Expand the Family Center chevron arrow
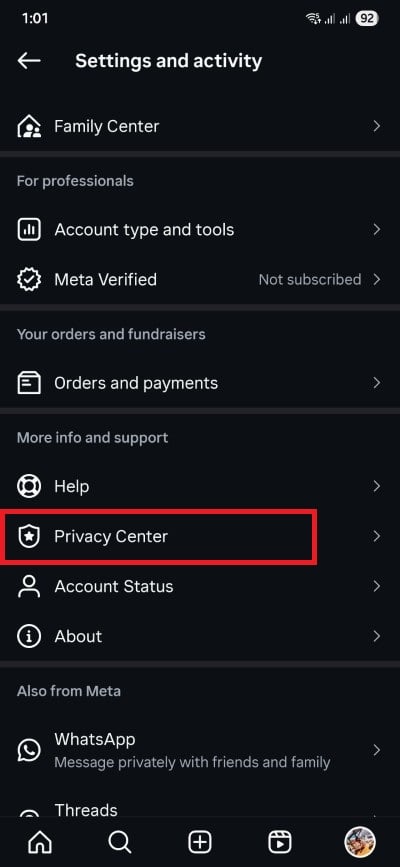The image size is (400, 867). click(x=377, y=127)
